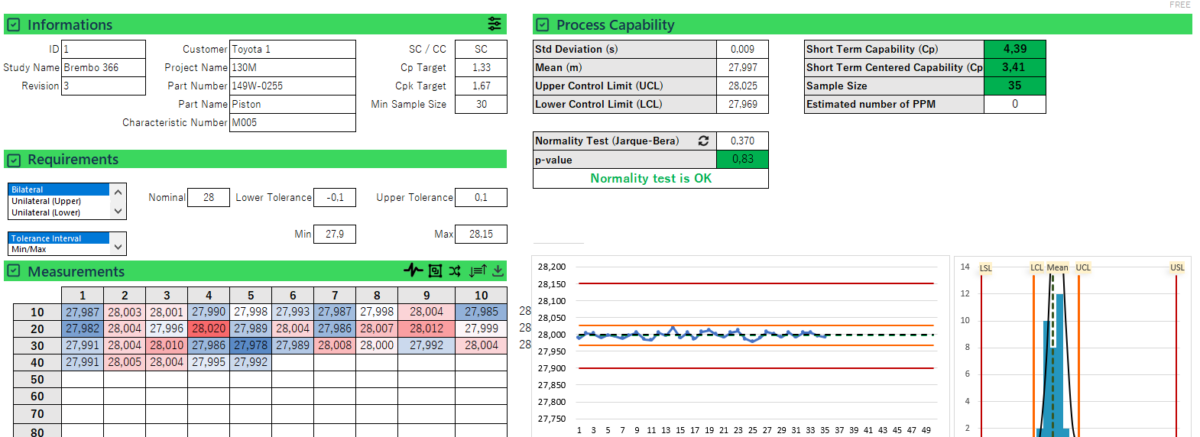Toggle the Measurements section checkbox
The image size is (1200, 437).
point(15,272)
